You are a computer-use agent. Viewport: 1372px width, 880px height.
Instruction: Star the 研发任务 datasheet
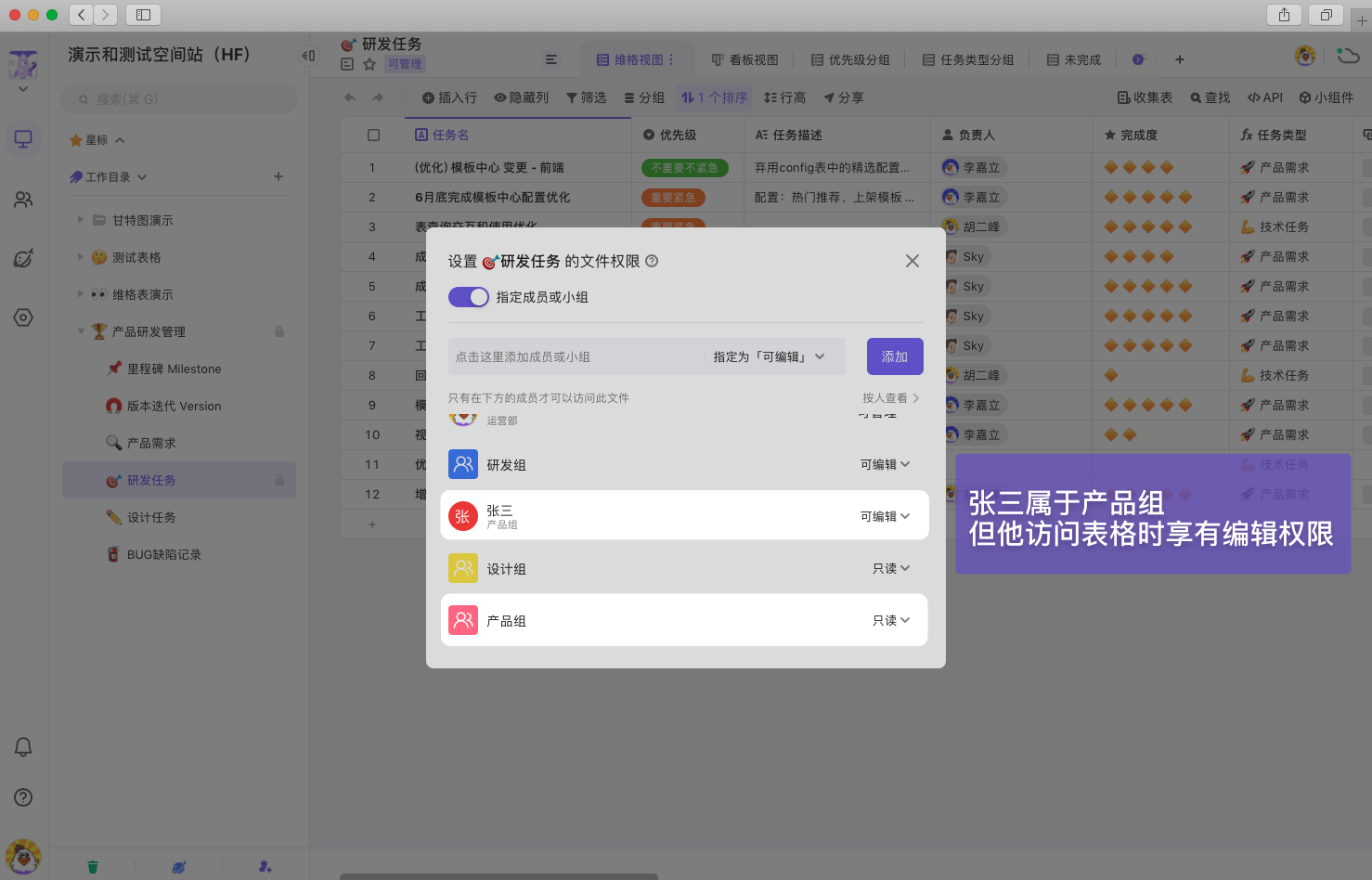click(x=369, y=64)
